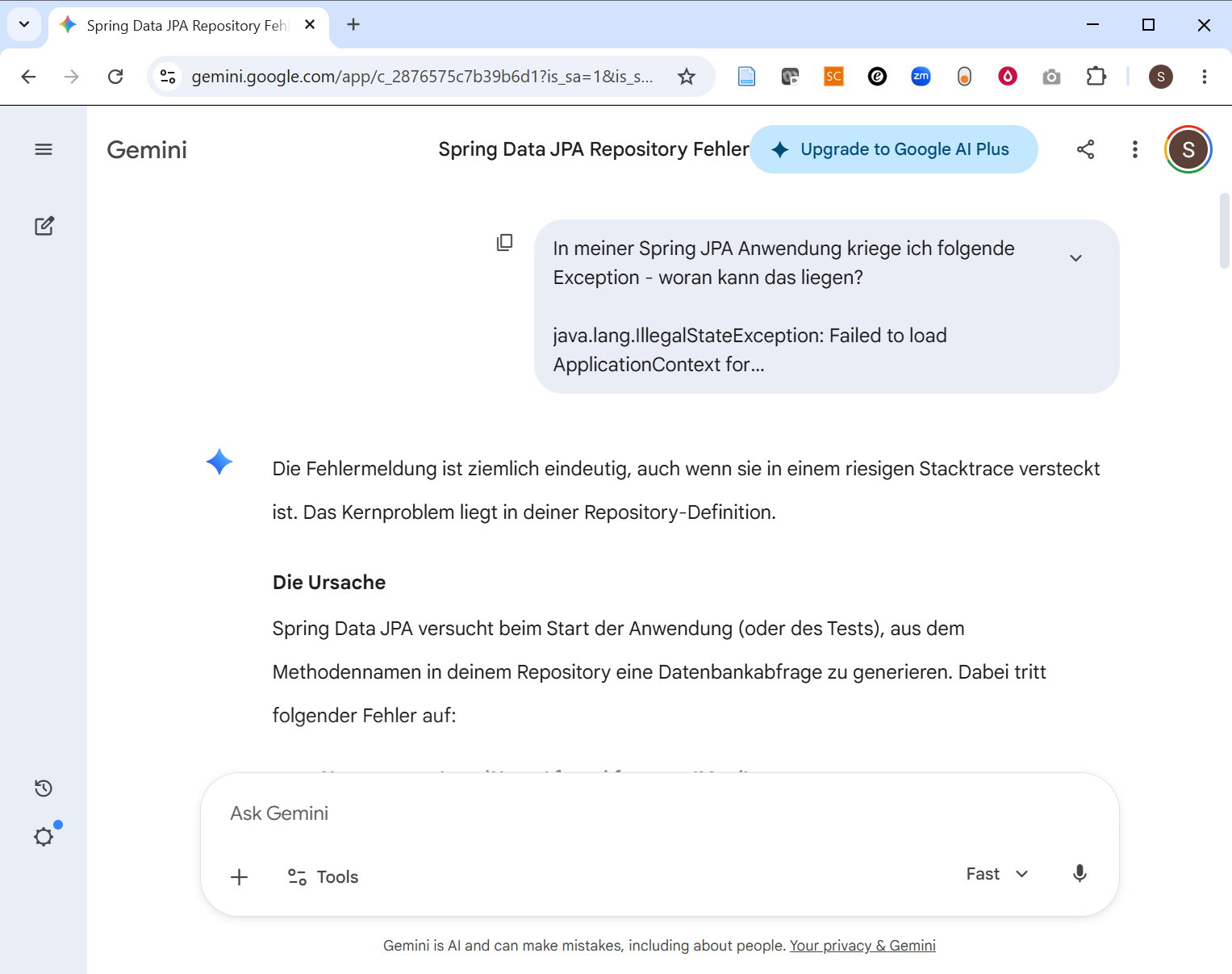The width and height of the screenshot is (1232, 974).
Task: Click the Gemini logo text
Action: click(147, 150)
